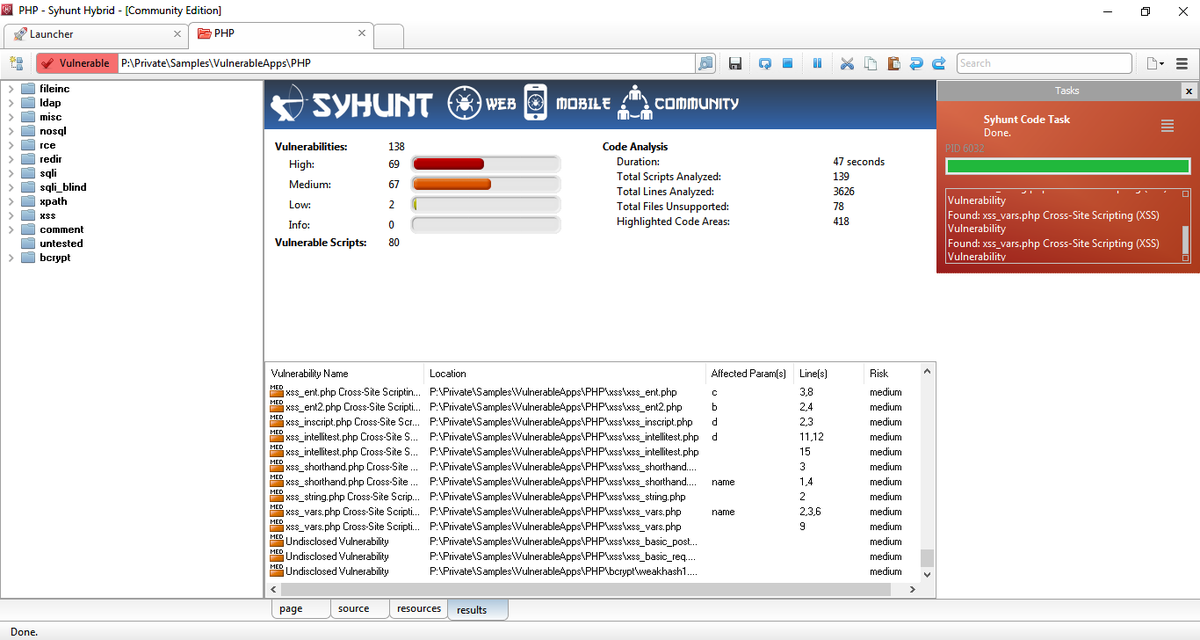This screenshot has width=1200, height=640.
Task: Sort by Line(s) column header
Action: [830, 373]
